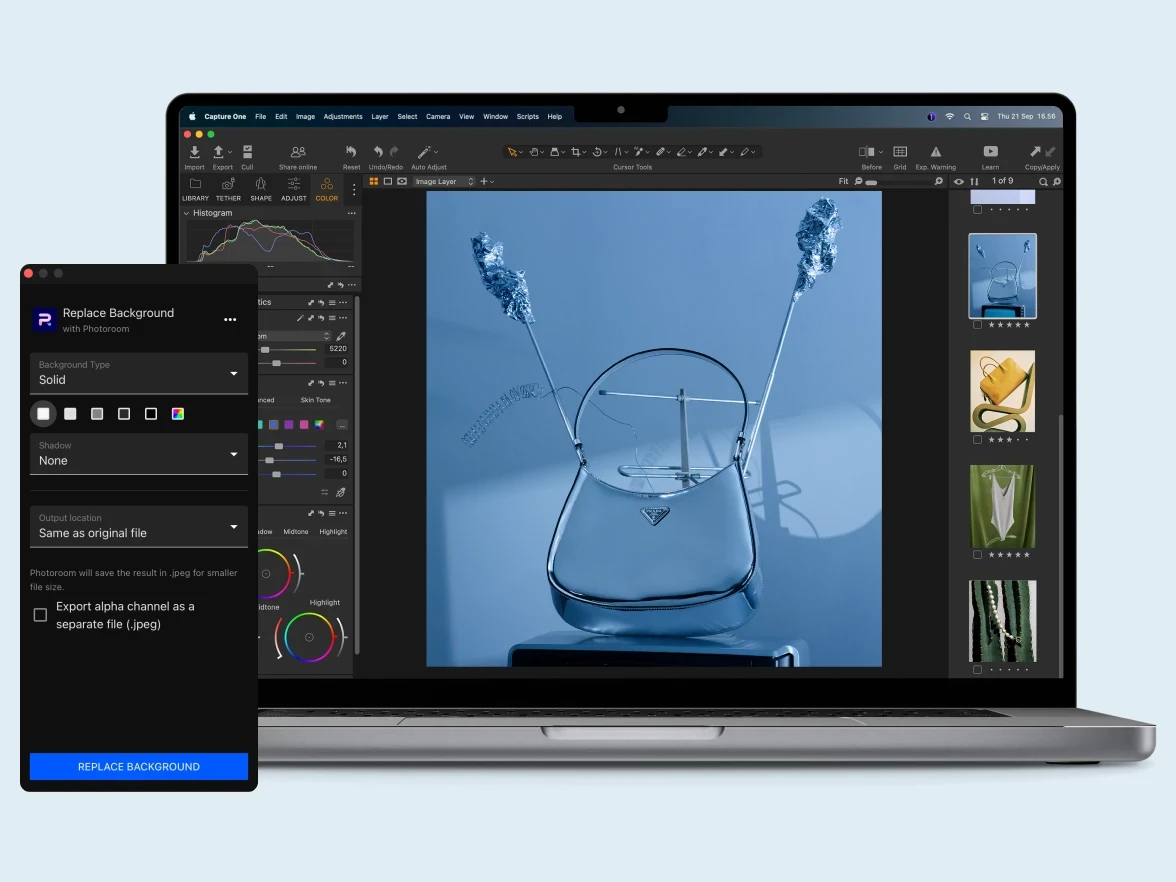Open Photoroom panel three-dot options menu
The height and width of the screenshot is (882, 1176).
(x=230, y=320)
